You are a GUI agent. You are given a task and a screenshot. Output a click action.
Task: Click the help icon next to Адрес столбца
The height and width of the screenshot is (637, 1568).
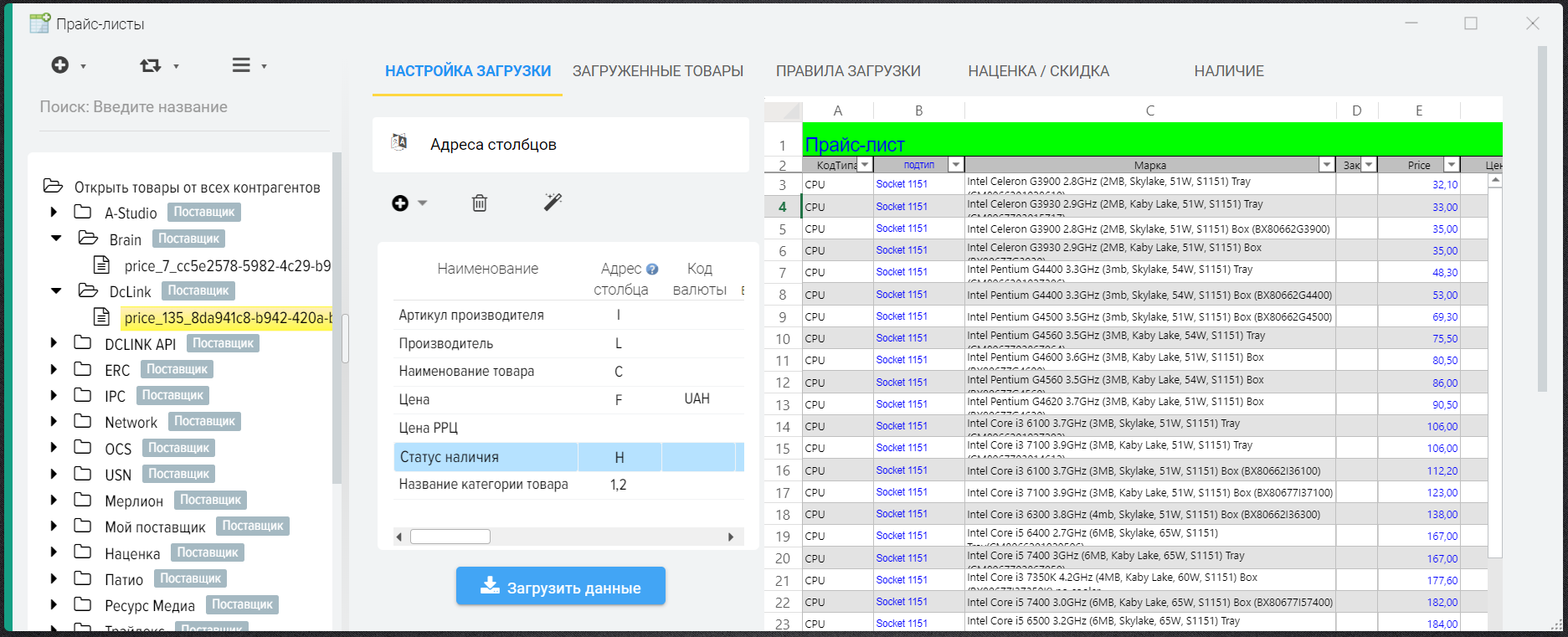click(652, 270)
